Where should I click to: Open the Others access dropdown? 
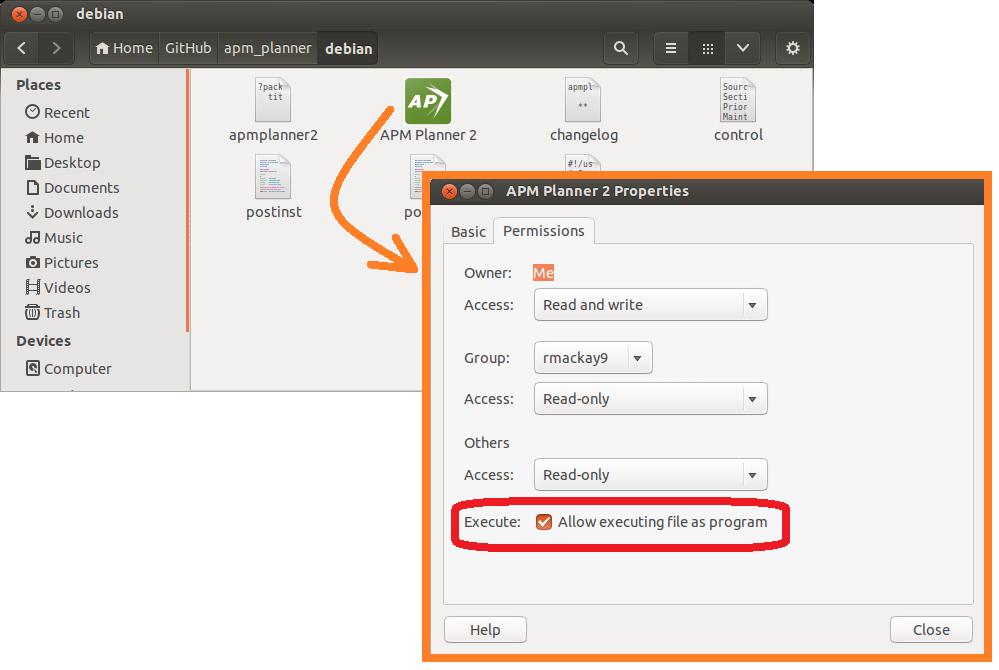[x=650, y=475]
